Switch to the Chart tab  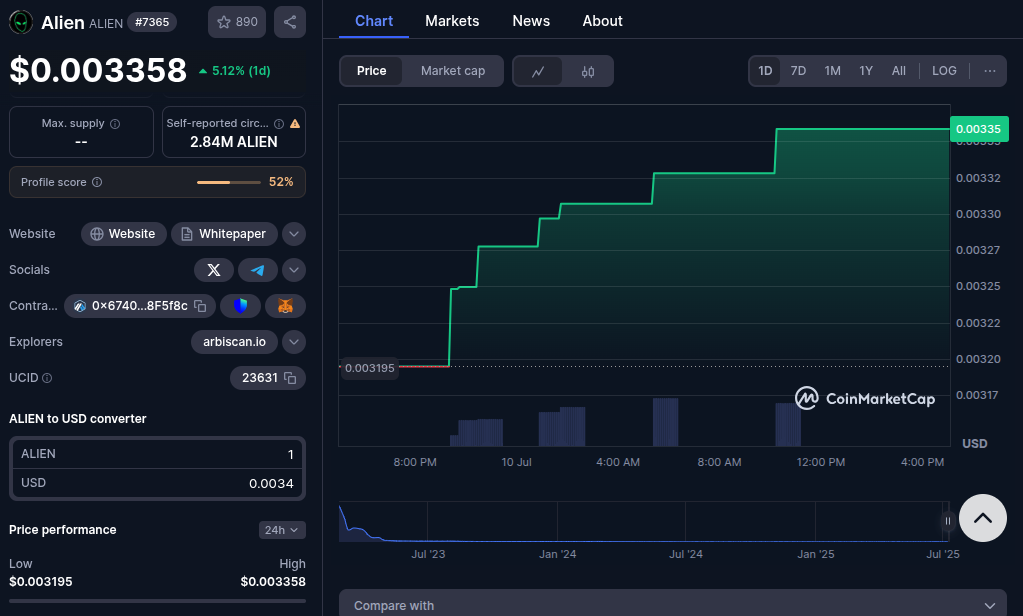pyautogui.click(x=374, y=21)
